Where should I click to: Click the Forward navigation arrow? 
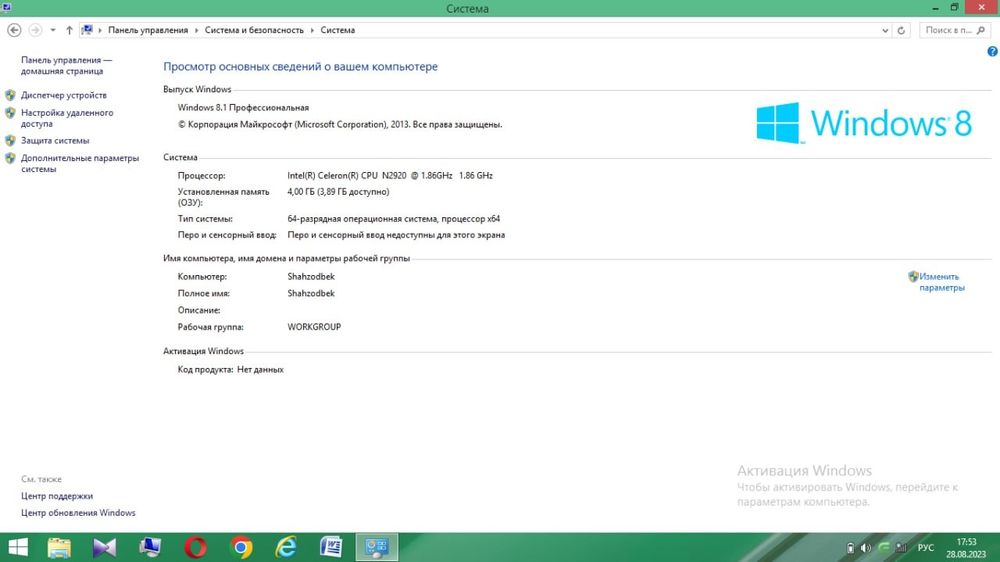click(x=35, y=30)
